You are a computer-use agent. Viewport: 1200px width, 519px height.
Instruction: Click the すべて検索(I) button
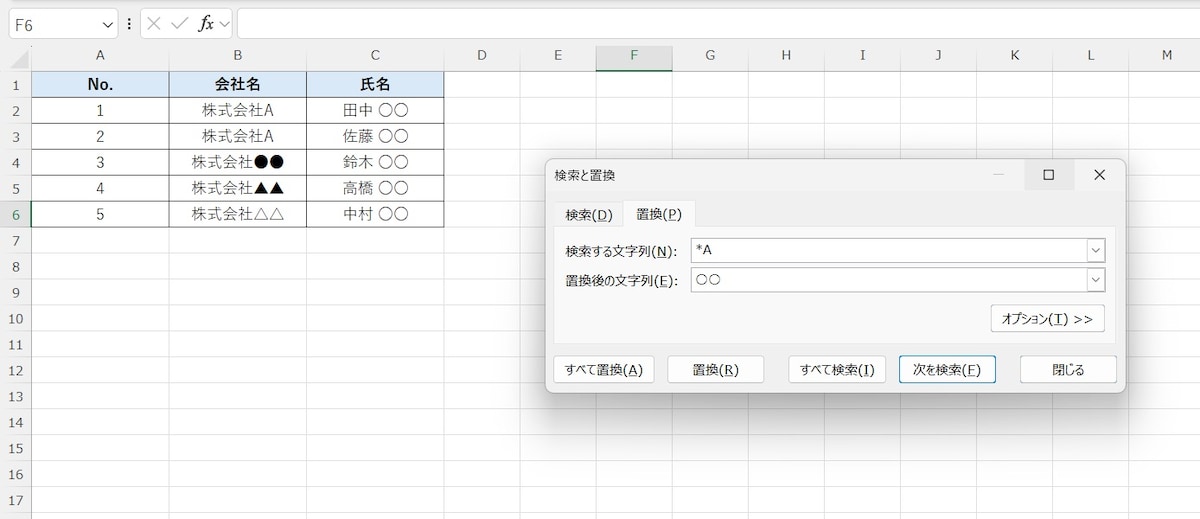pos(837,369)
